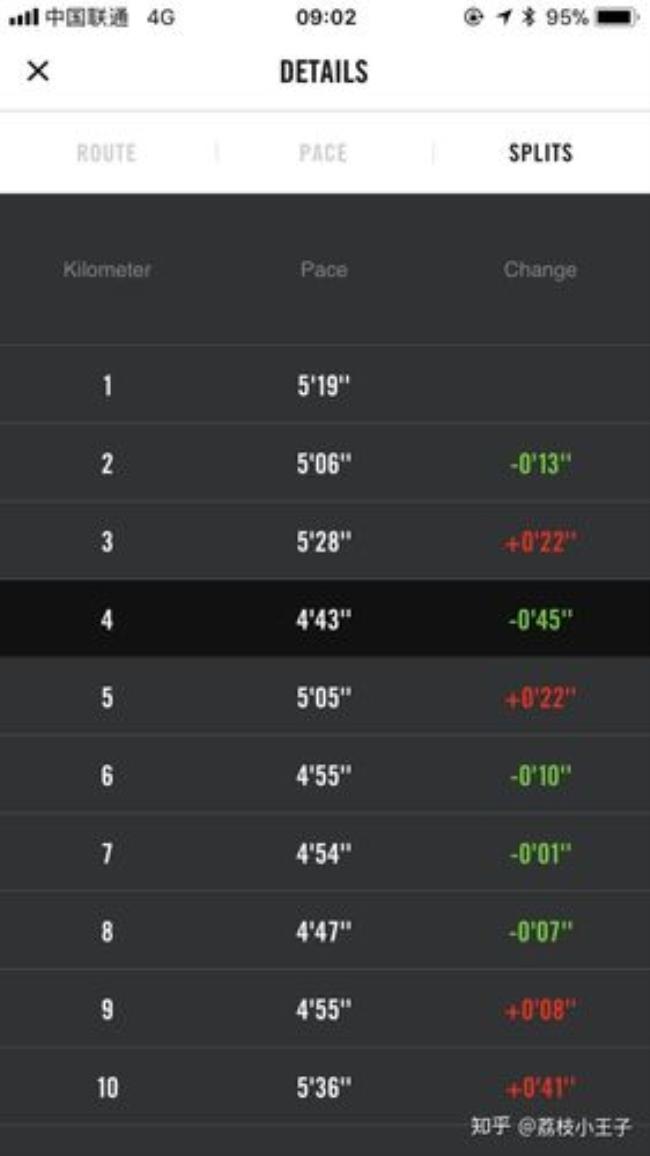Tap the battery icon in status bar
The height and width of the screenshot is (1156, 650).
[618, 17]
